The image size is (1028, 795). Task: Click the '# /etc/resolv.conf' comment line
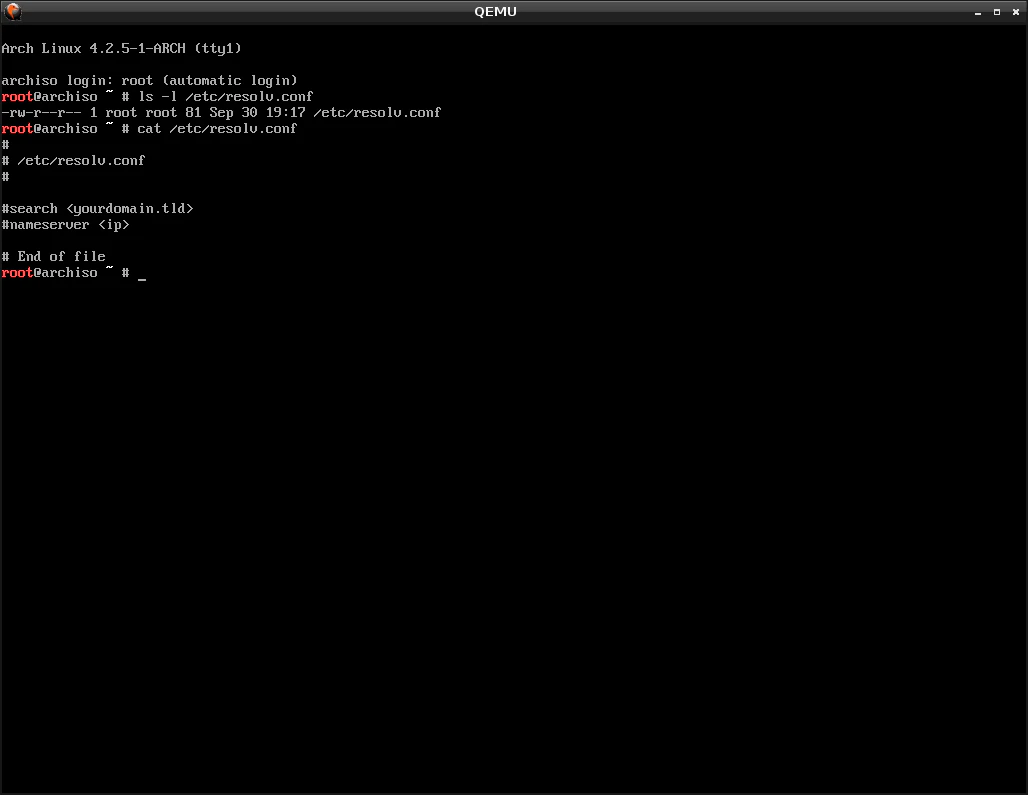pyautogui.click(x=73, y=161)
